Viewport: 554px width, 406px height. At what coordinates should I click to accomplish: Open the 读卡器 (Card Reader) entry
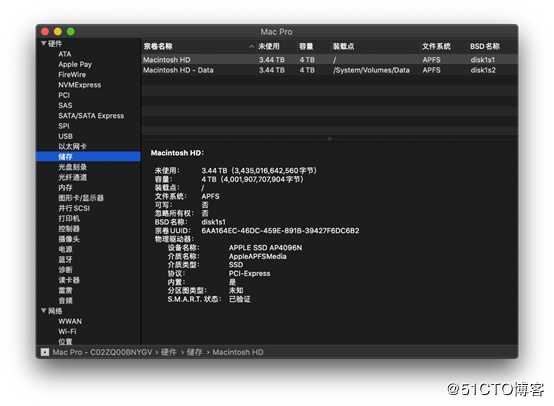tap(69, 280)
